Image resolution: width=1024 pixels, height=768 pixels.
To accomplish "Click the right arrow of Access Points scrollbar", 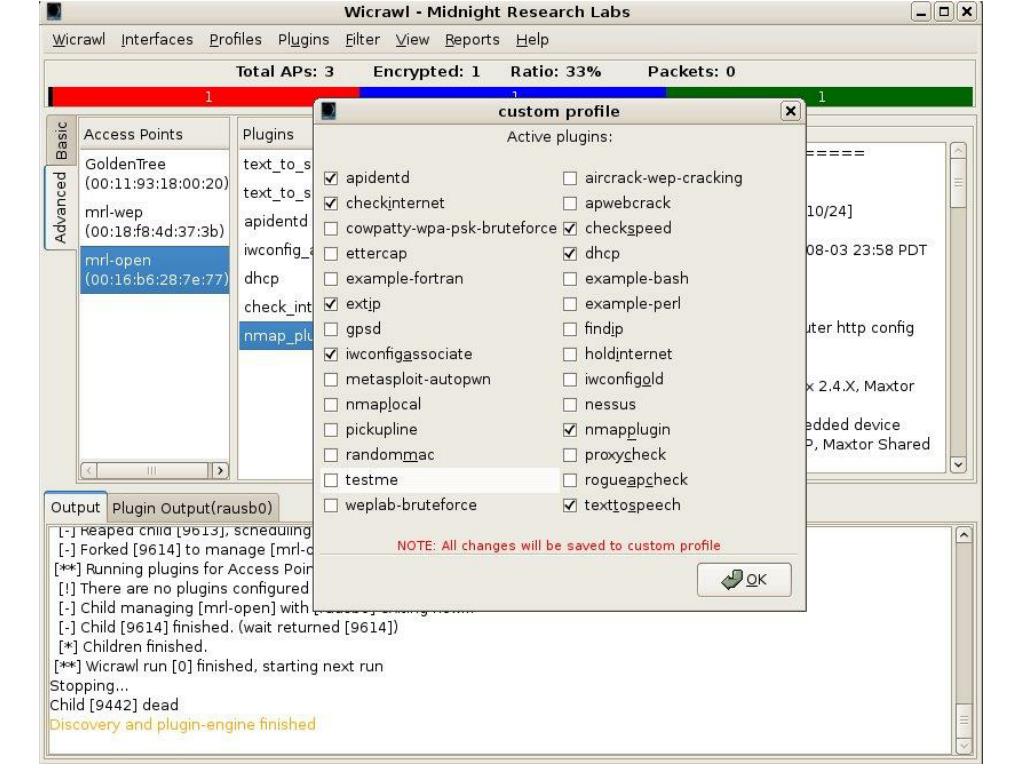I will point(220,470).
